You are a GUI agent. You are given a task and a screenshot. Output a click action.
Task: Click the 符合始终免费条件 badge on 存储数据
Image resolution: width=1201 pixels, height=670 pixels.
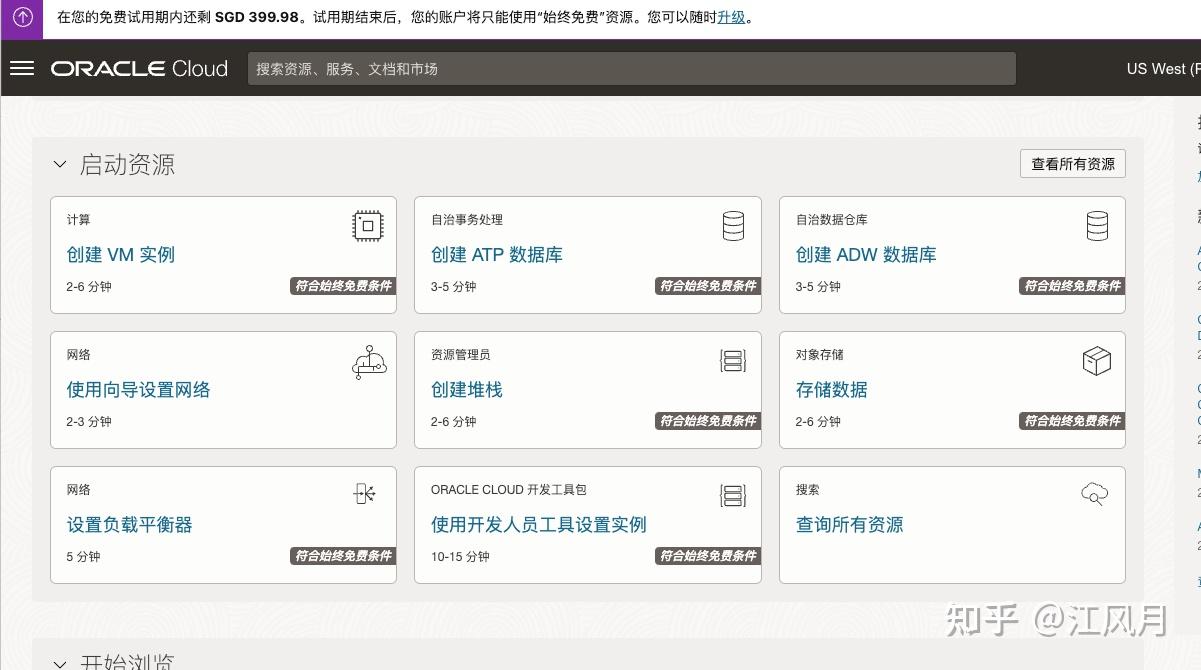1072,421
